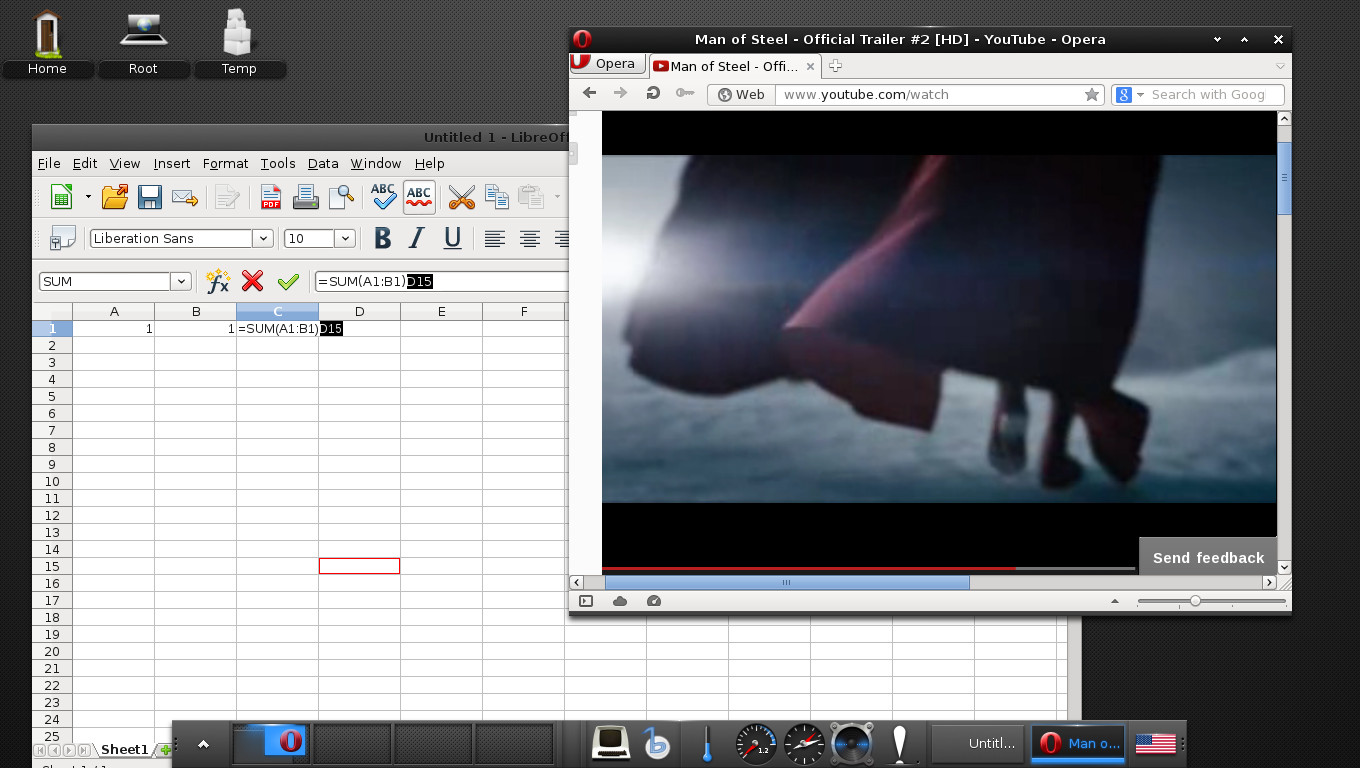1360x768 pixels.
Task: Accept the formula with the green checkmark
Action: point(289,281)
